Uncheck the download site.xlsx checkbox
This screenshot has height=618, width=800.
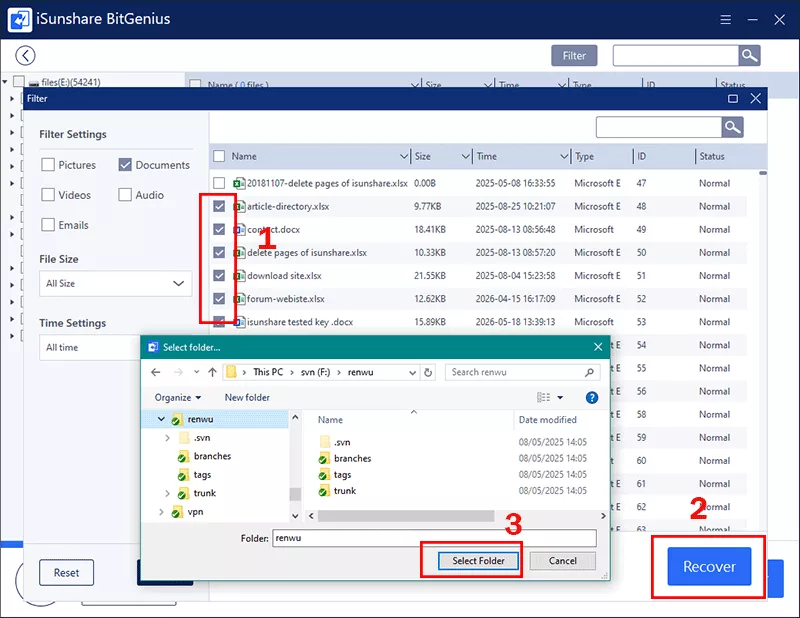(219, 276)
